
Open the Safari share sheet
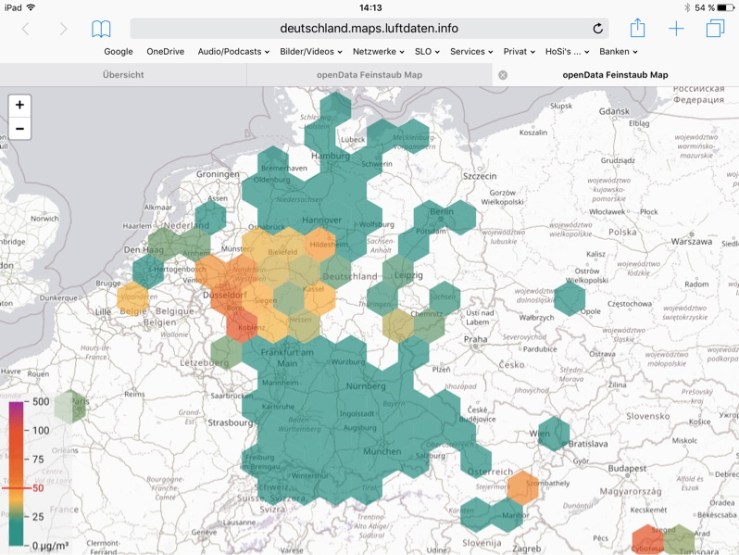point(637,28)
